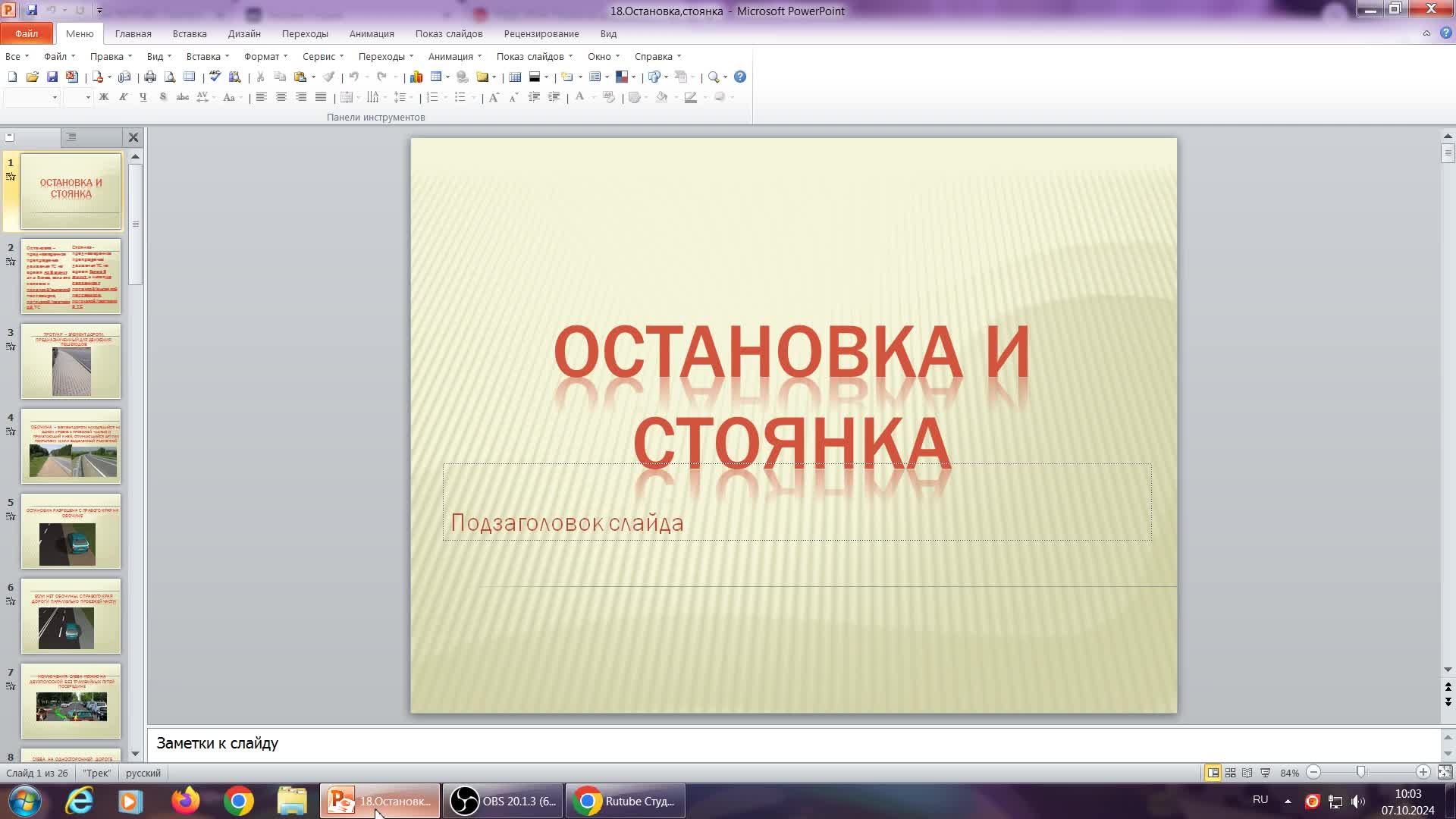Click Fit slide to window icon
The height and width of the screenshot is (819, 1456).
point(1445,773)
